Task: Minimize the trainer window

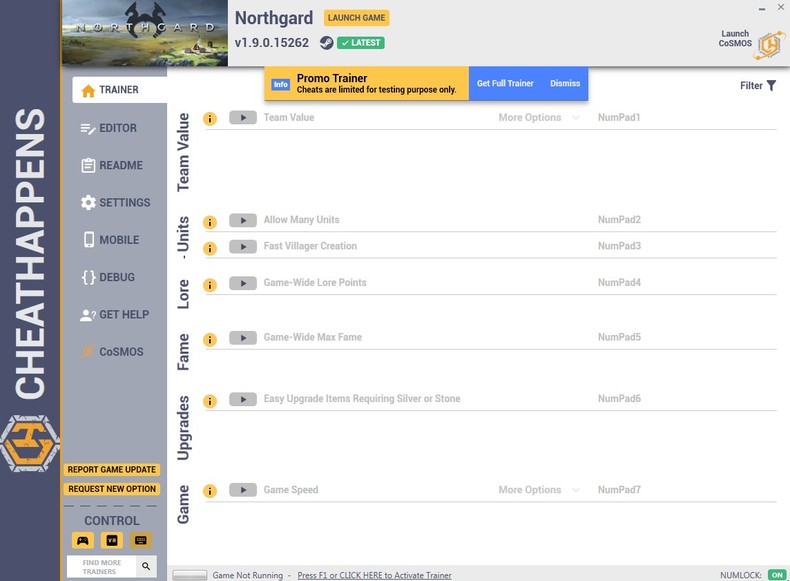Action: click(x=762, y=8)
